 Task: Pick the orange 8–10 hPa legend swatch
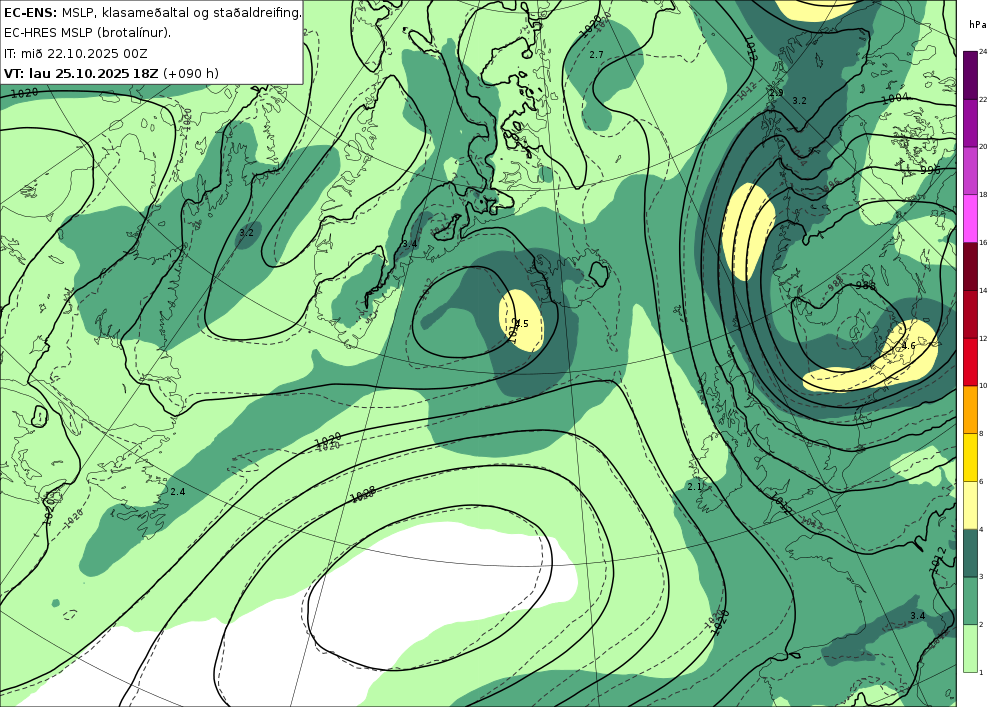[x=970, y=409]
